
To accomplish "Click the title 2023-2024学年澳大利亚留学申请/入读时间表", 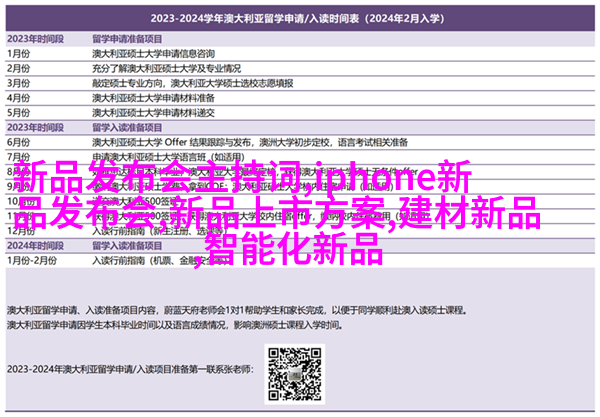I will click(x=297, y=18).
